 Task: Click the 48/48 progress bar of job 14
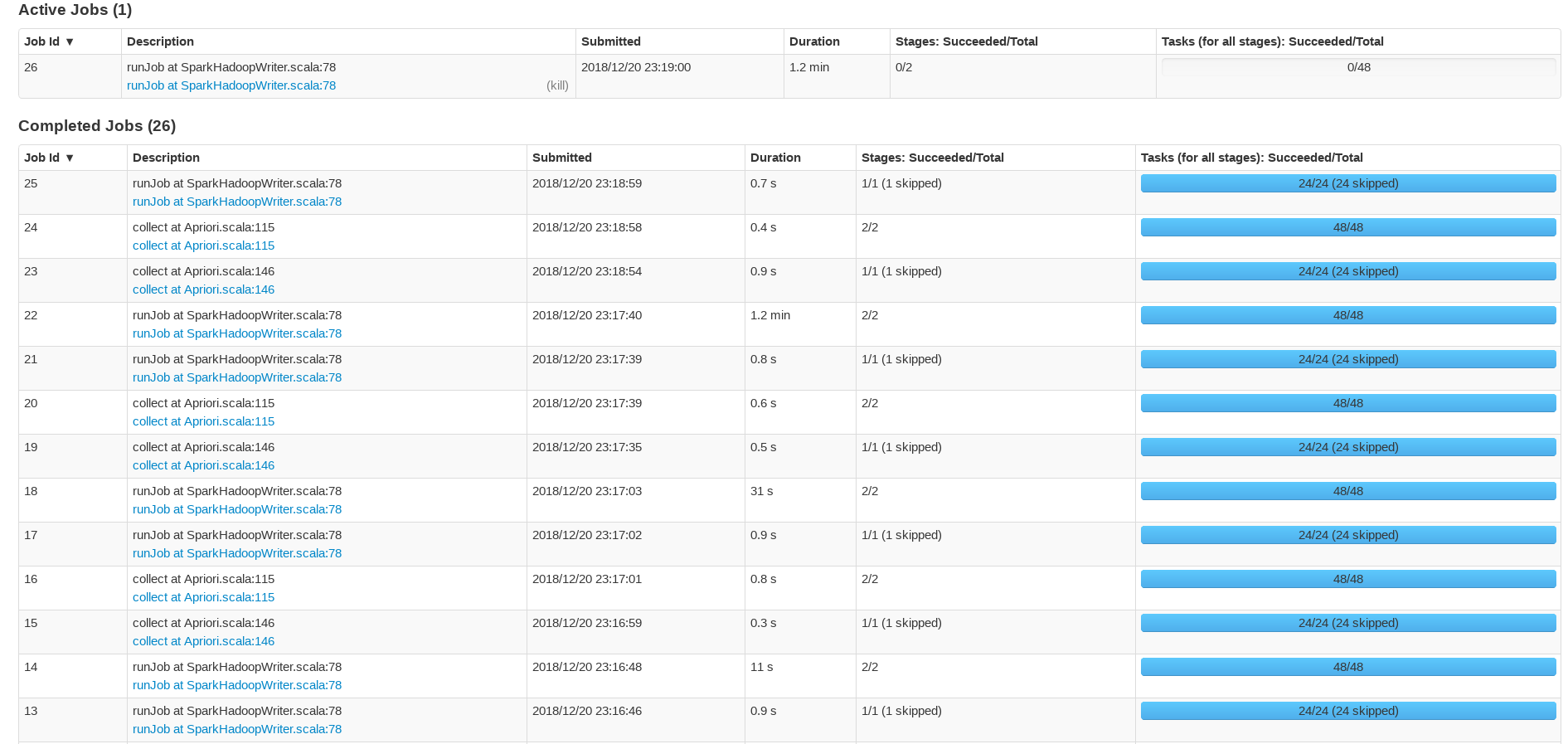(x=1348, y=667)
